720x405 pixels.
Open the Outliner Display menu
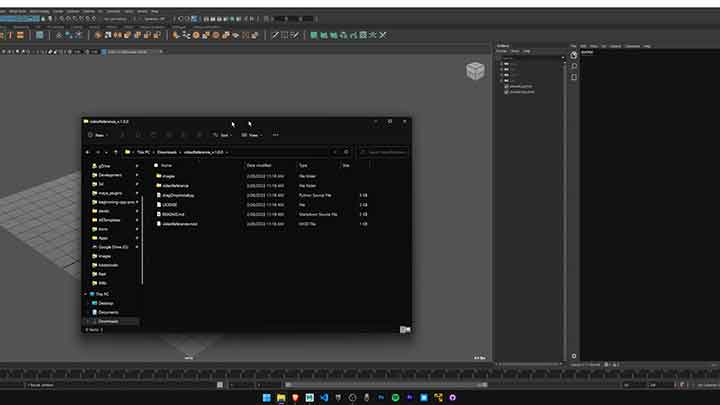tap(503, 50)
